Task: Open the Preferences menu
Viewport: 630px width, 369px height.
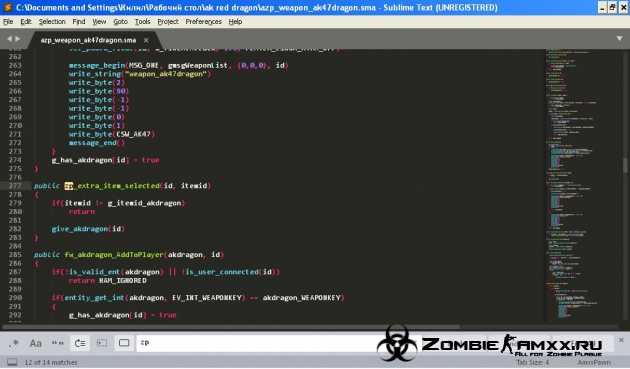Action: tap(203, 22)
